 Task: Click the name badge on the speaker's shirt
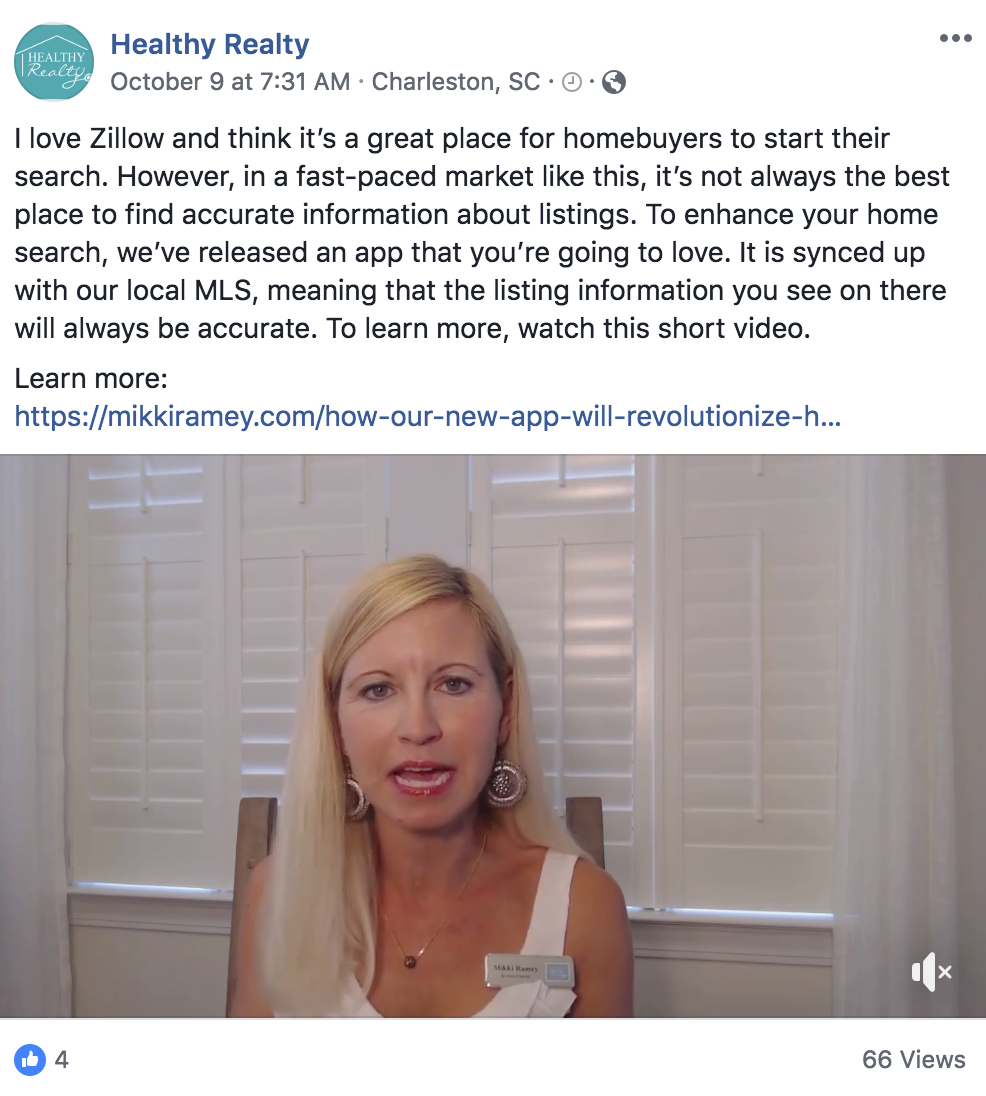[530, 970]
